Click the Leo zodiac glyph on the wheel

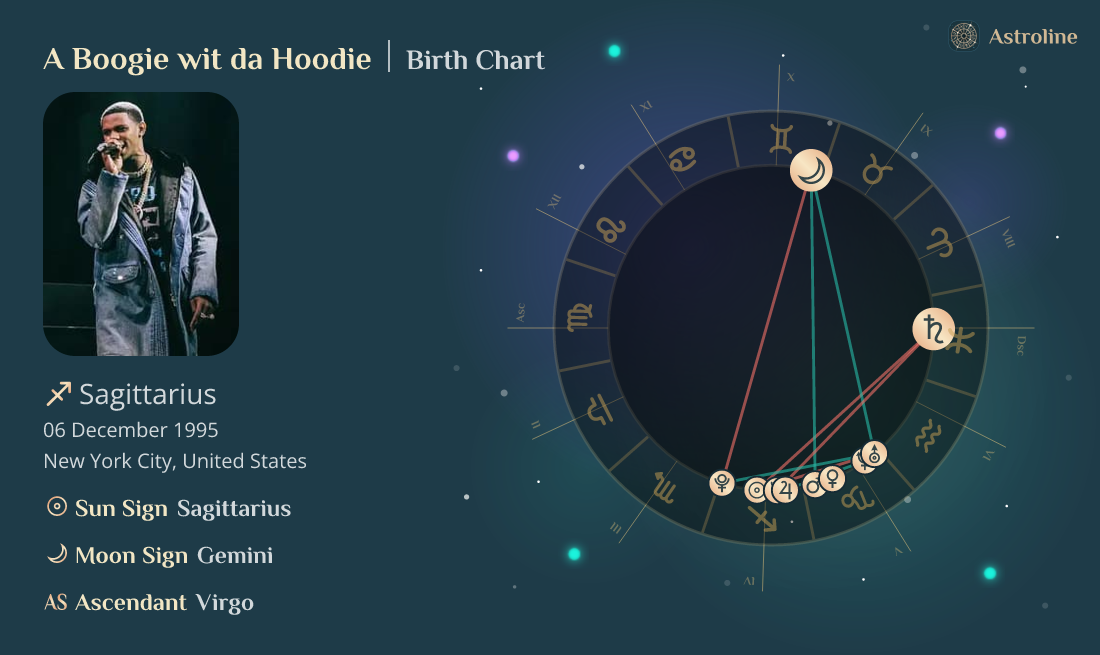point(608,230)
